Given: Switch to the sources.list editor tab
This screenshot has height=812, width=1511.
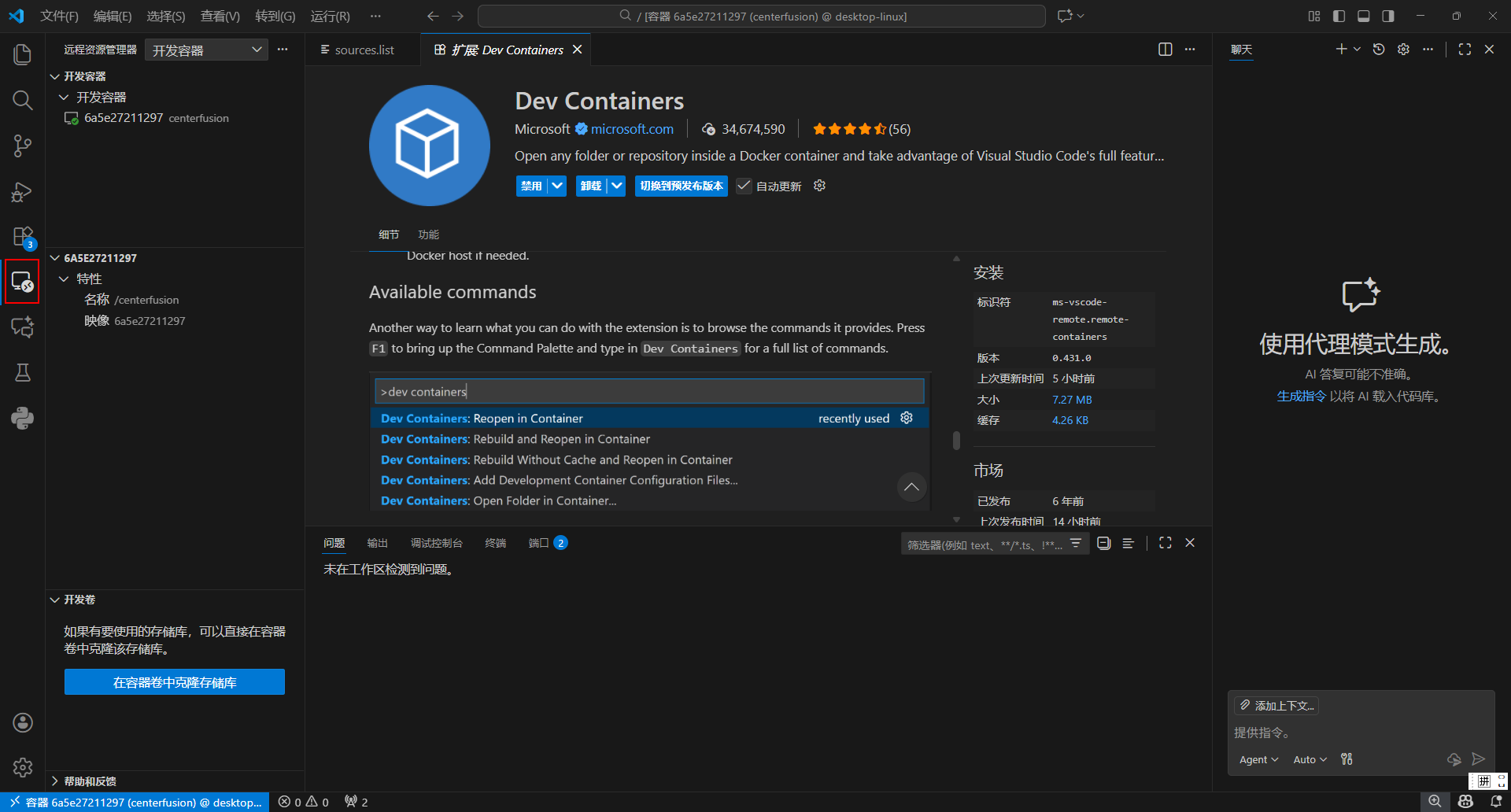Looking at the screenshot, I should coord(363,50).
